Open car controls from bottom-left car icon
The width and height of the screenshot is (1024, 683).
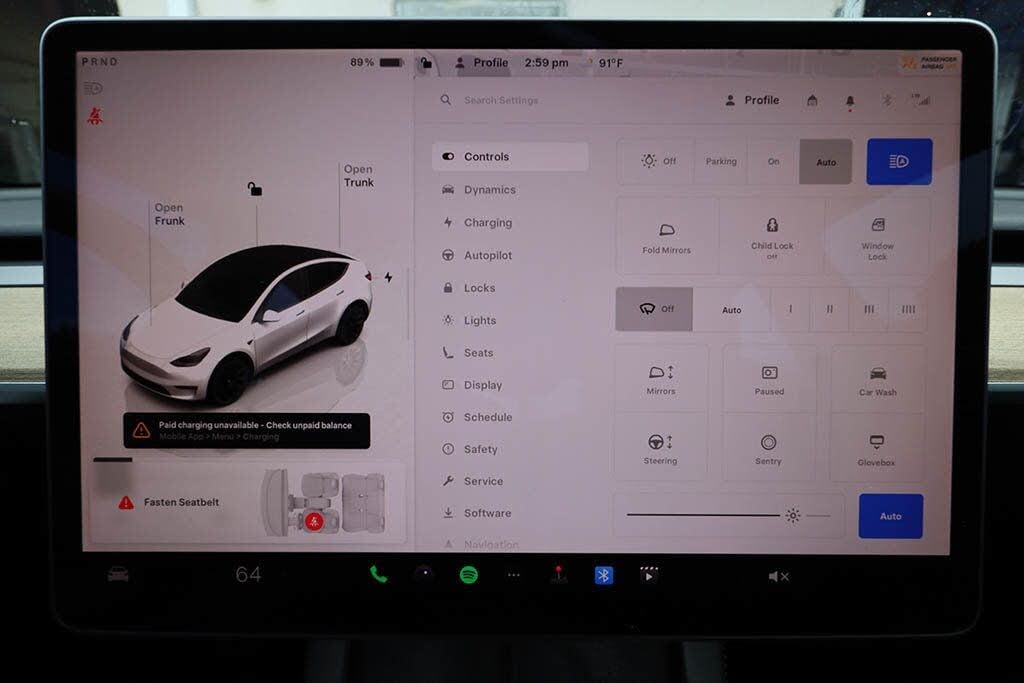pos(118,574)
